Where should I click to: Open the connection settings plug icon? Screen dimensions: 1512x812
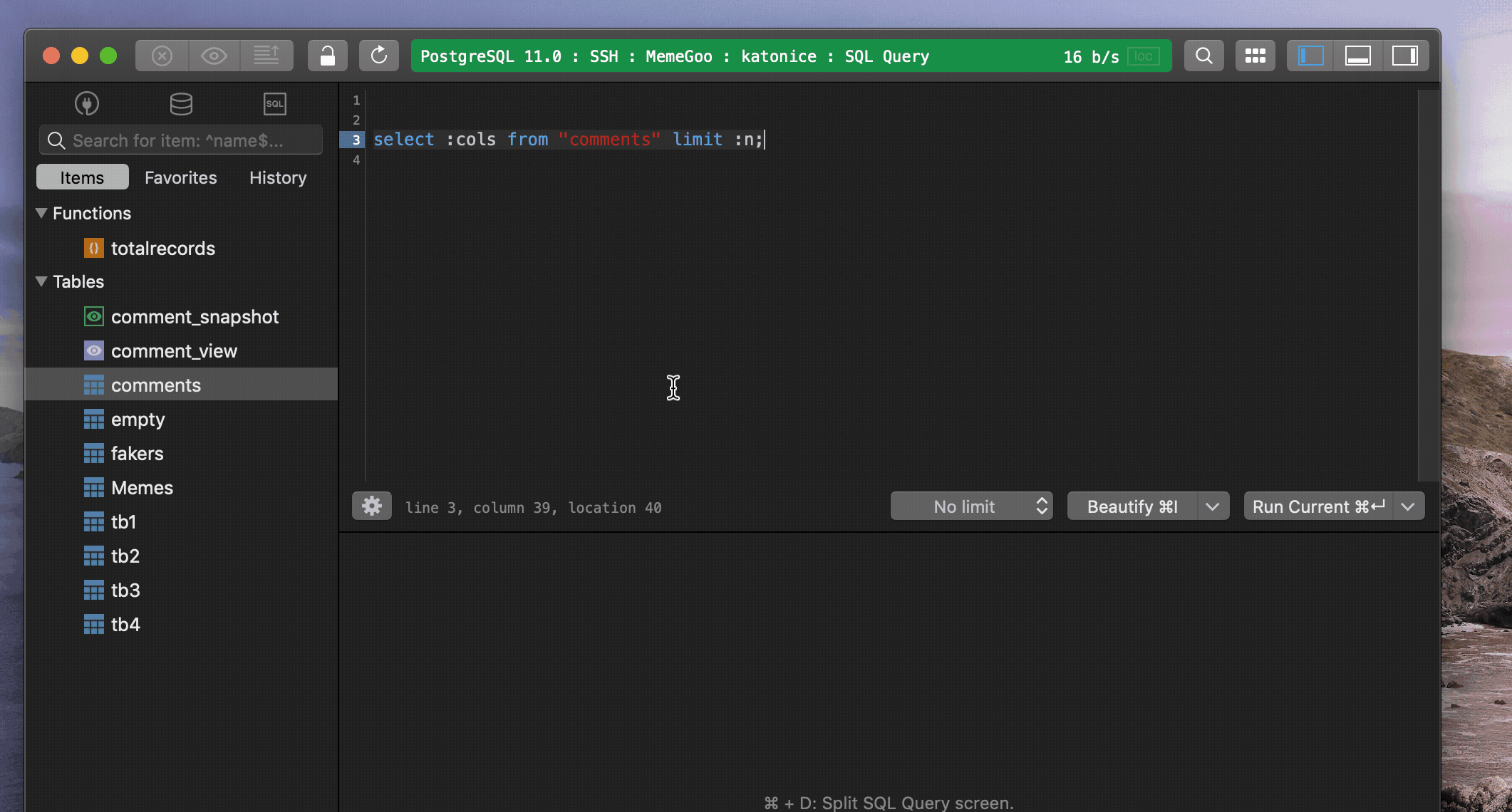pos(86,103)
